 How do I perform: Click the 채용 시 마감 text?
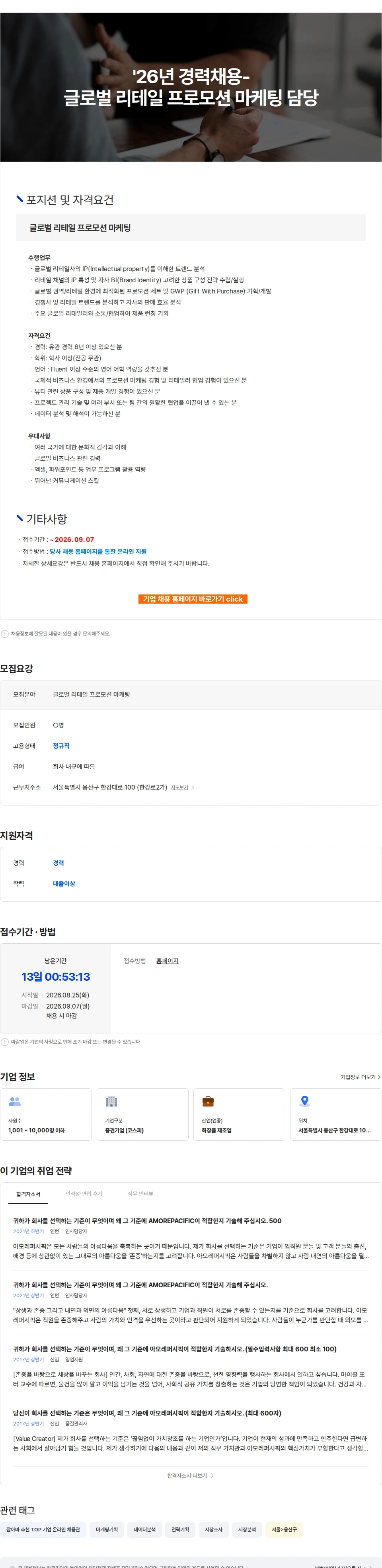(x=61, y=1016)
